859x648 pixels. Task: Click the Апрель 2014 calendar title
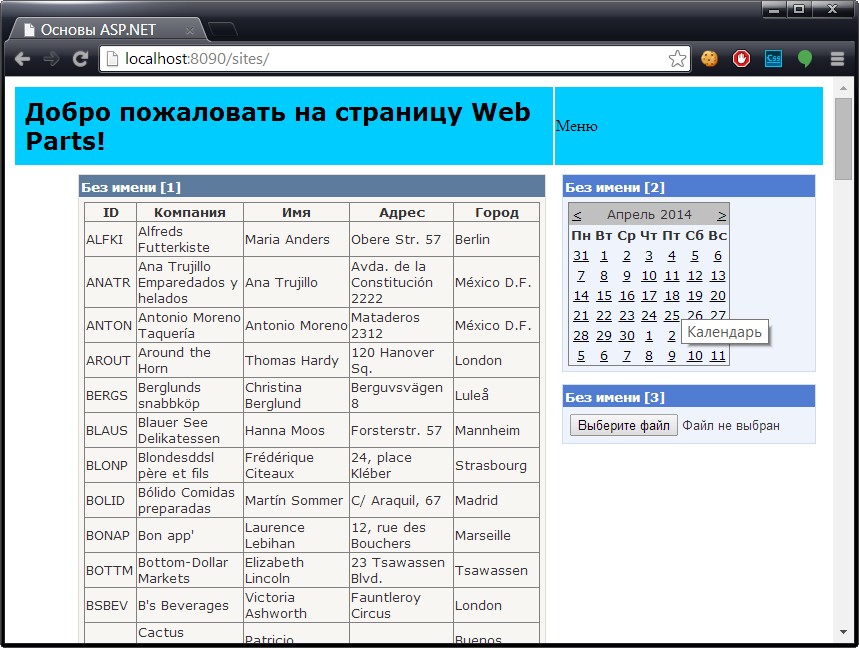649,215
